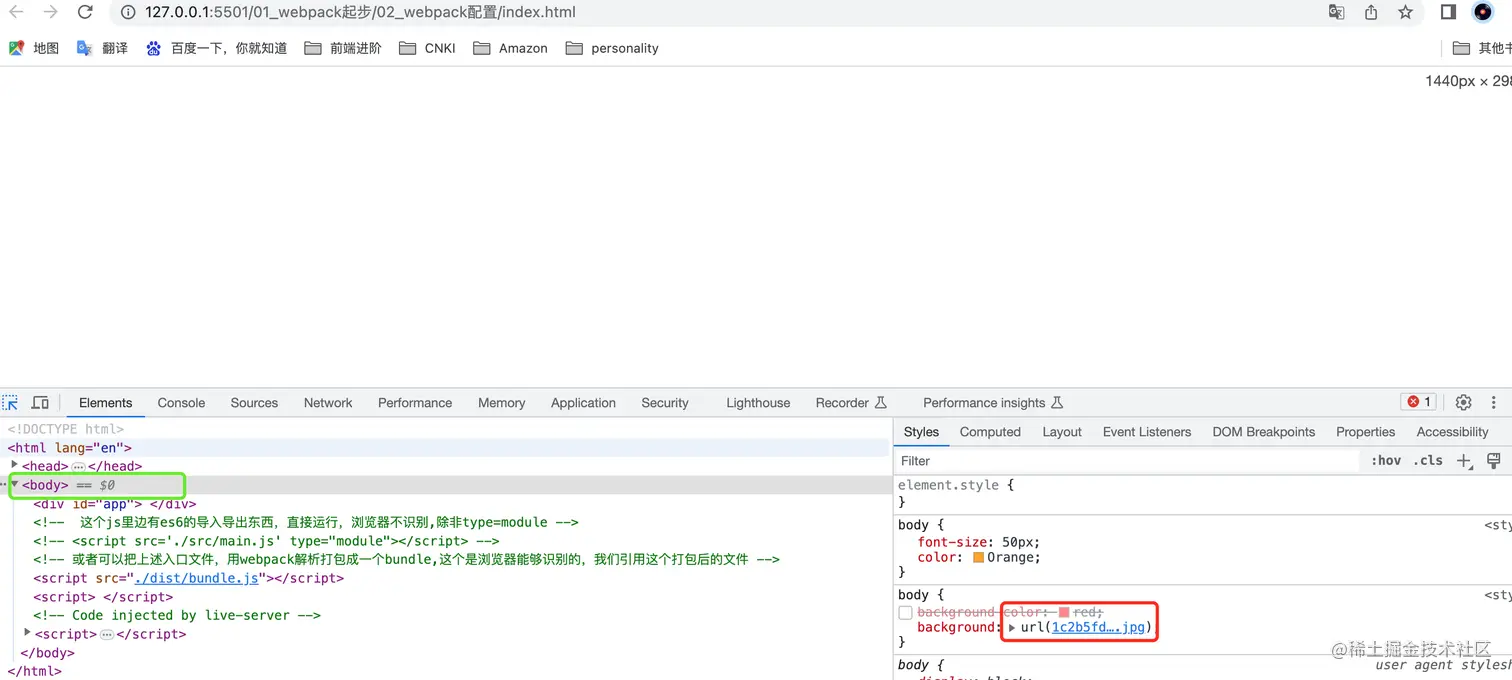Open the personality bookmark folder
Viewport: 1512px width, 680px height.
[x=612, y=48]
